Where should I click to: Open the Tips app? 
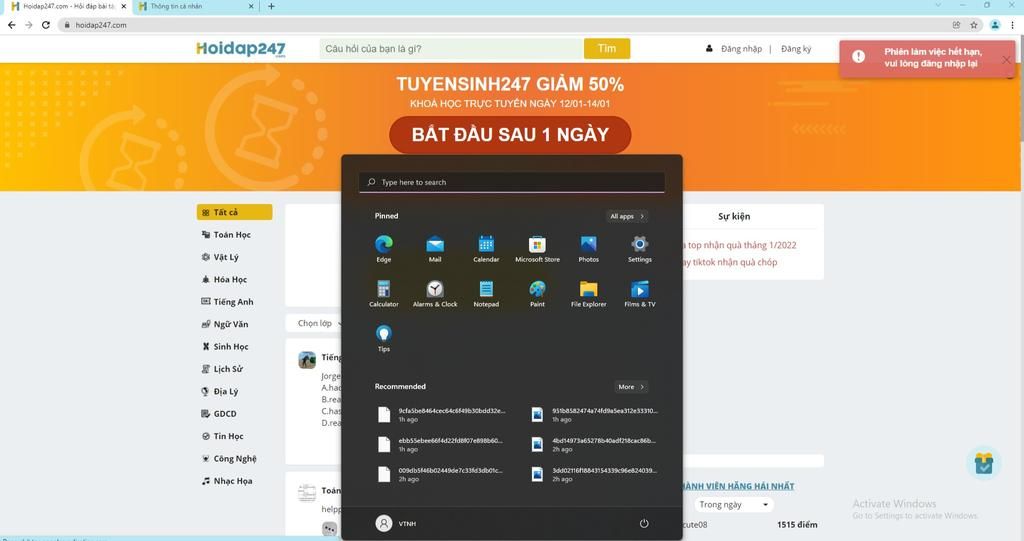pyautogui.click(x=383, y=338)
